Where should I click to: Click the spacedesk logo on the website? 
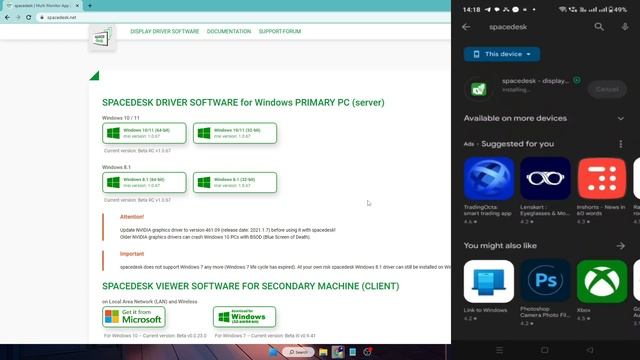pos(102,38)
